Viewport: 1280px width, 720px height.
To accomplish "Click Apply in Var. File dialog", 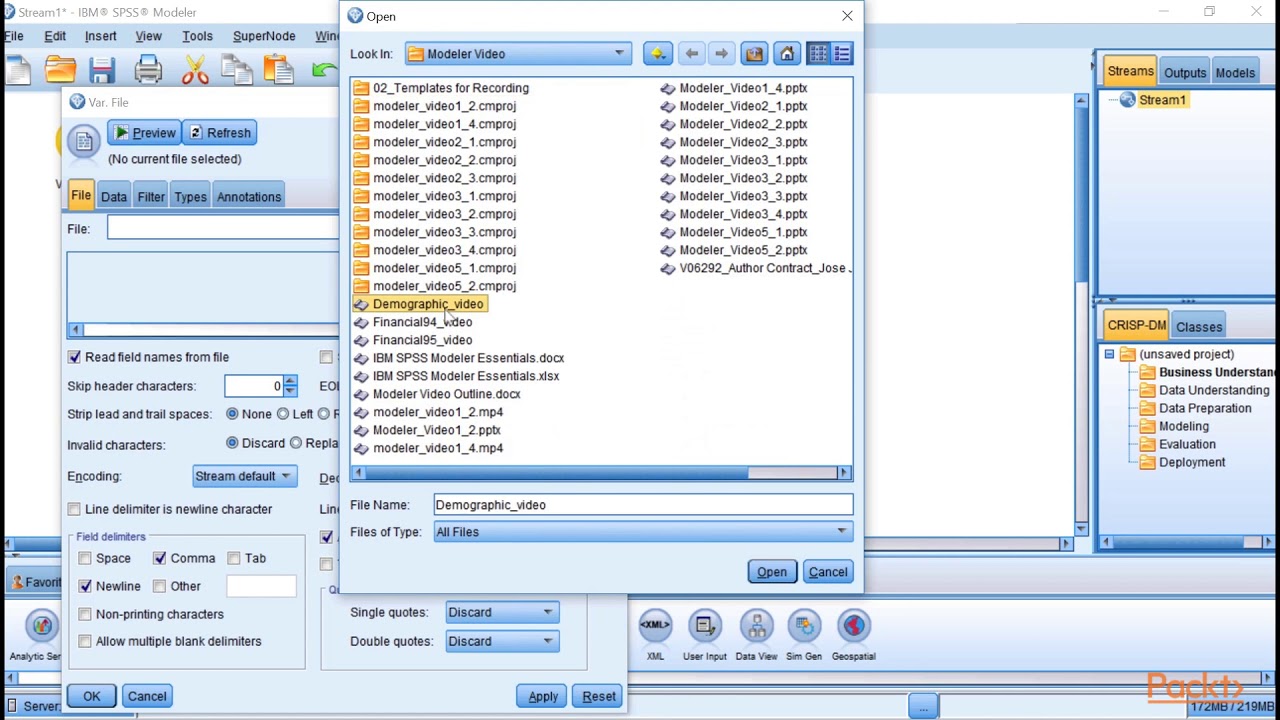I will [x=543, y=696].
